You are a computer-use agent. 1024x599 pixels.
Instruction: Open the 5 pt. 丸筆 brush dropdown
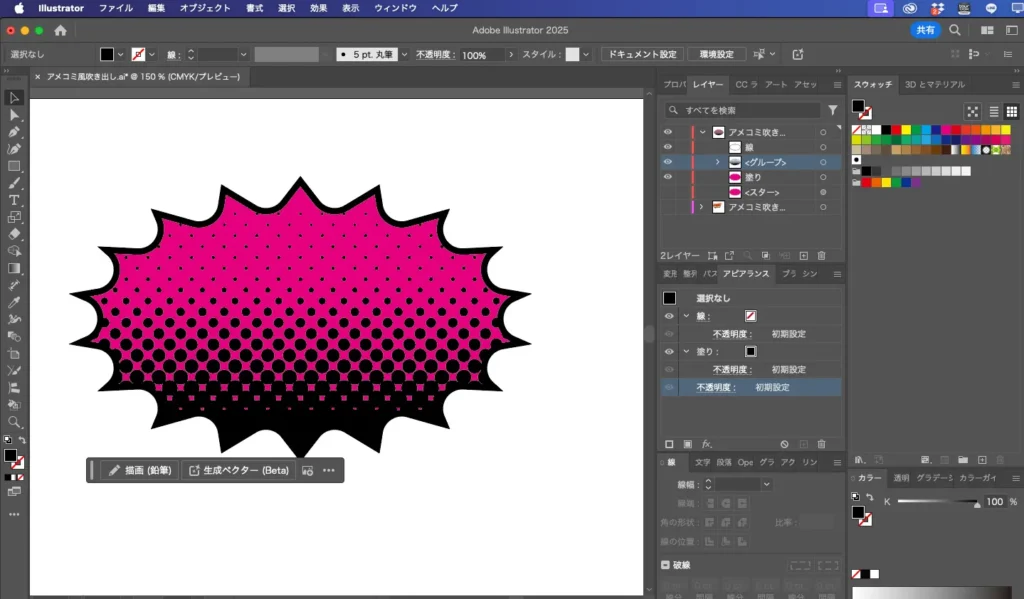coord(403,54)
